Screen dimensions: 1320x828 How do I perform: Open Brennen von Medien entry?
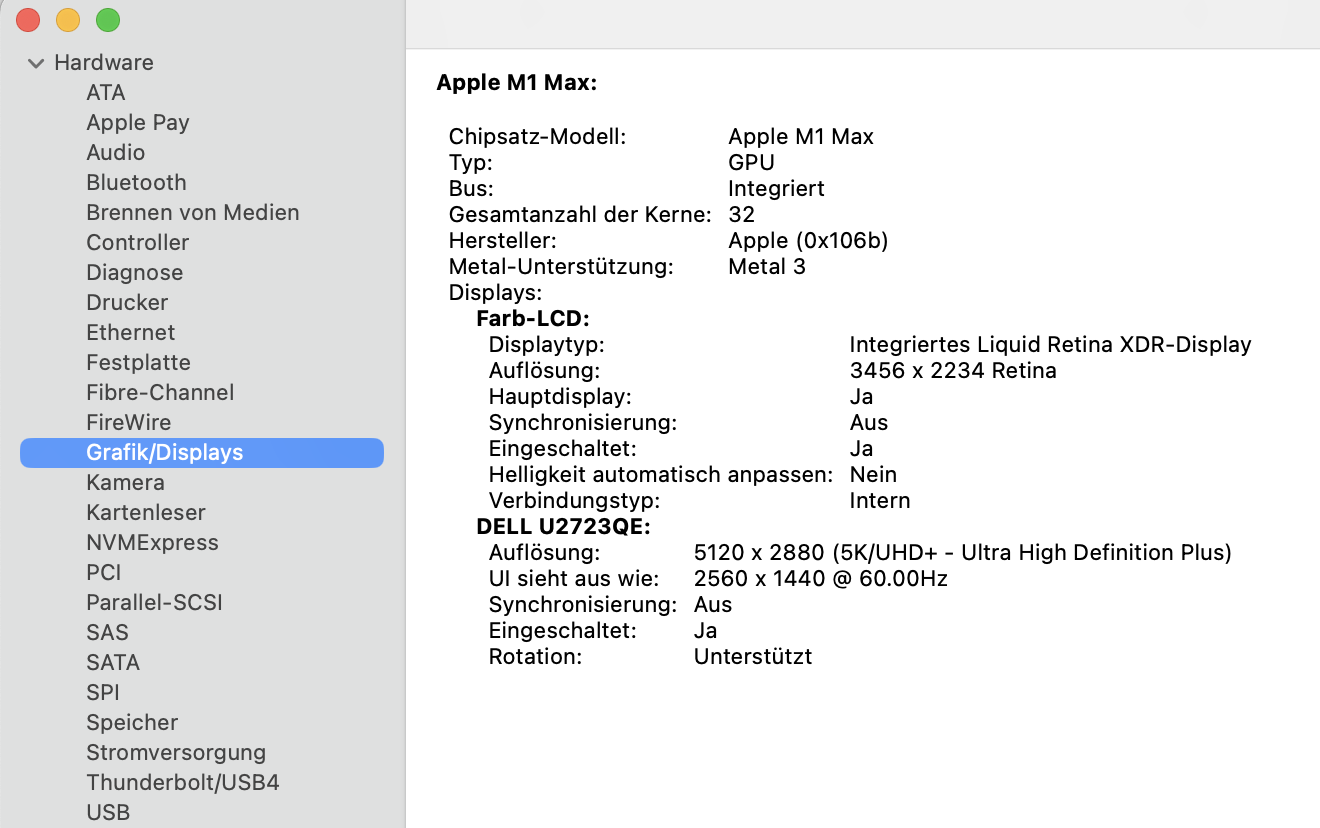(x=193, y=213)
